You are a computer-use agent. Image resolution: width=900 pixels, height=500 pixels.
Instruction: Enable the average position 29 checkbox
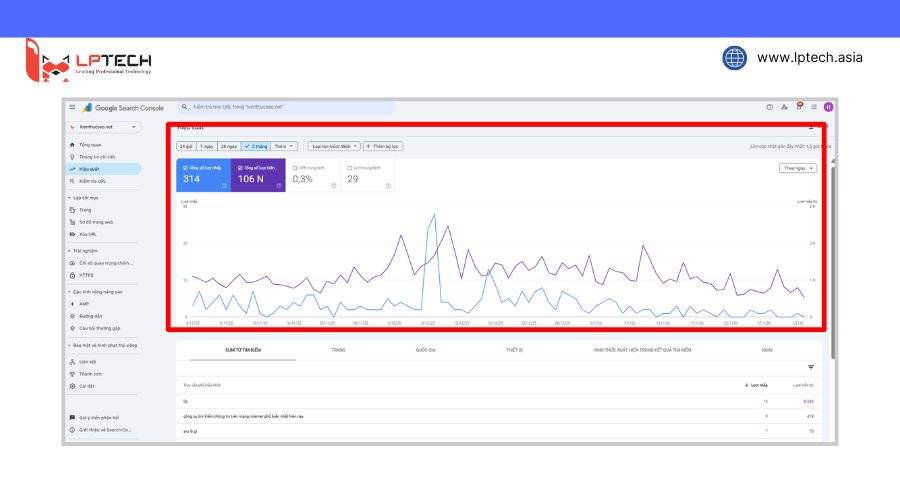(350, 168)
